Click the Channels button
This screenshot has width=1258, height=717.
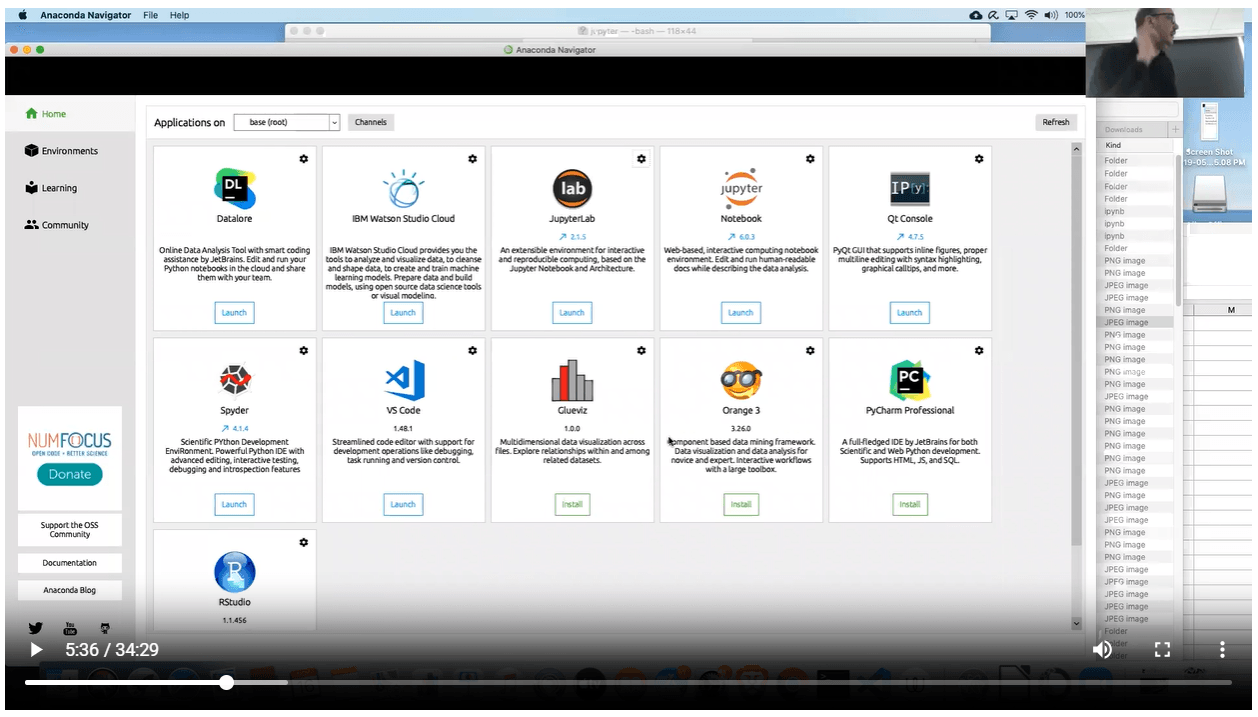370,122
